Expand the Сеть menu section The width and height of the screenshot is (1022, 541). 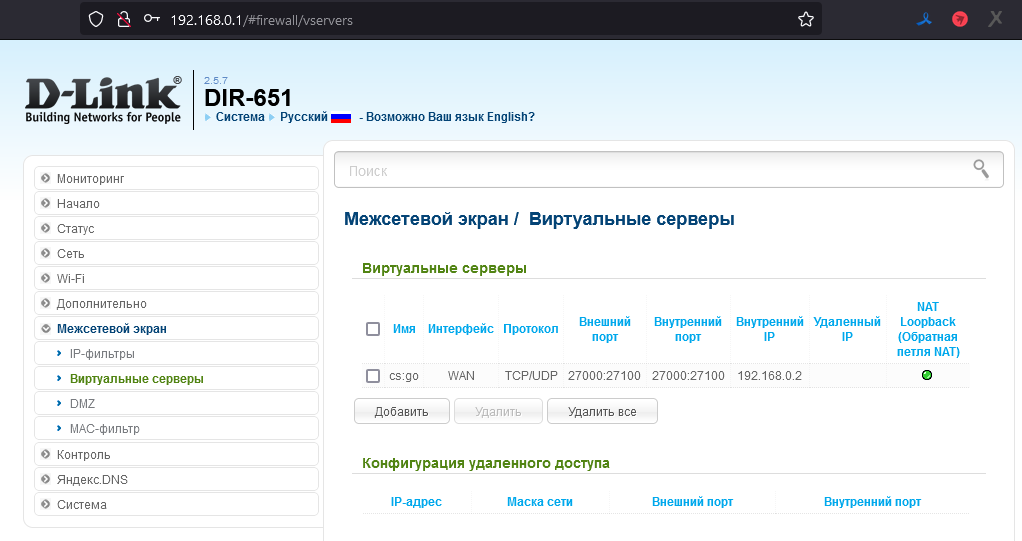click(176, 254)
